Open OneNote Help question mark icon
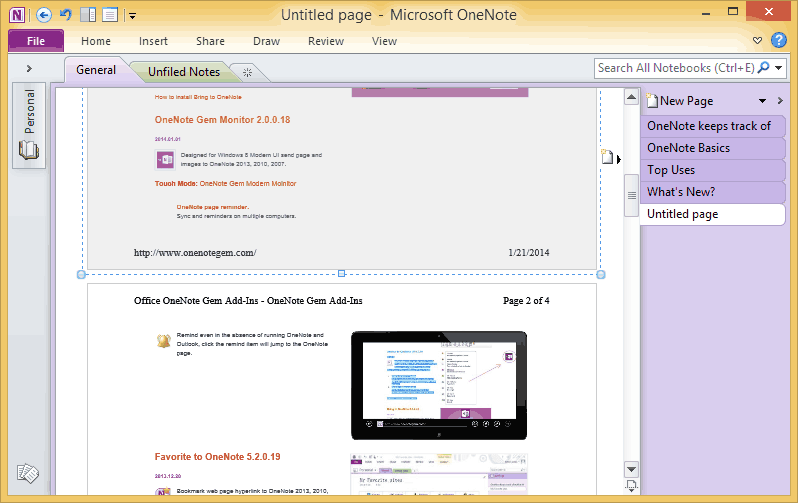This screenshot has height=503, width=798. (x=779, y=40)
